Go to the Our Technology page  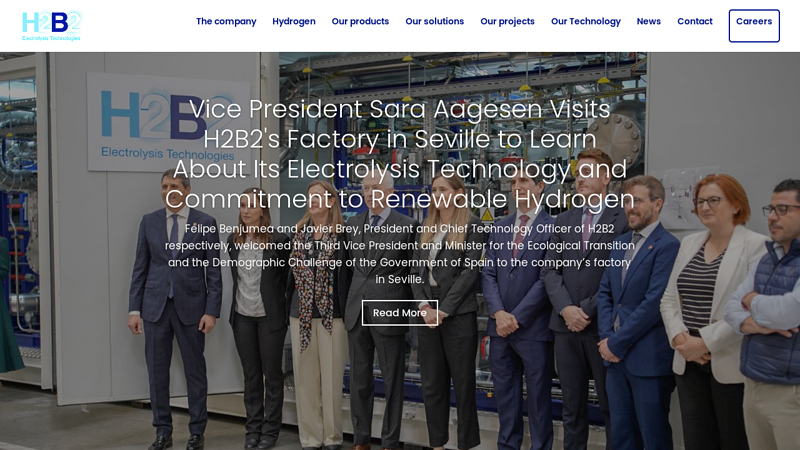[x=586, y=21]
